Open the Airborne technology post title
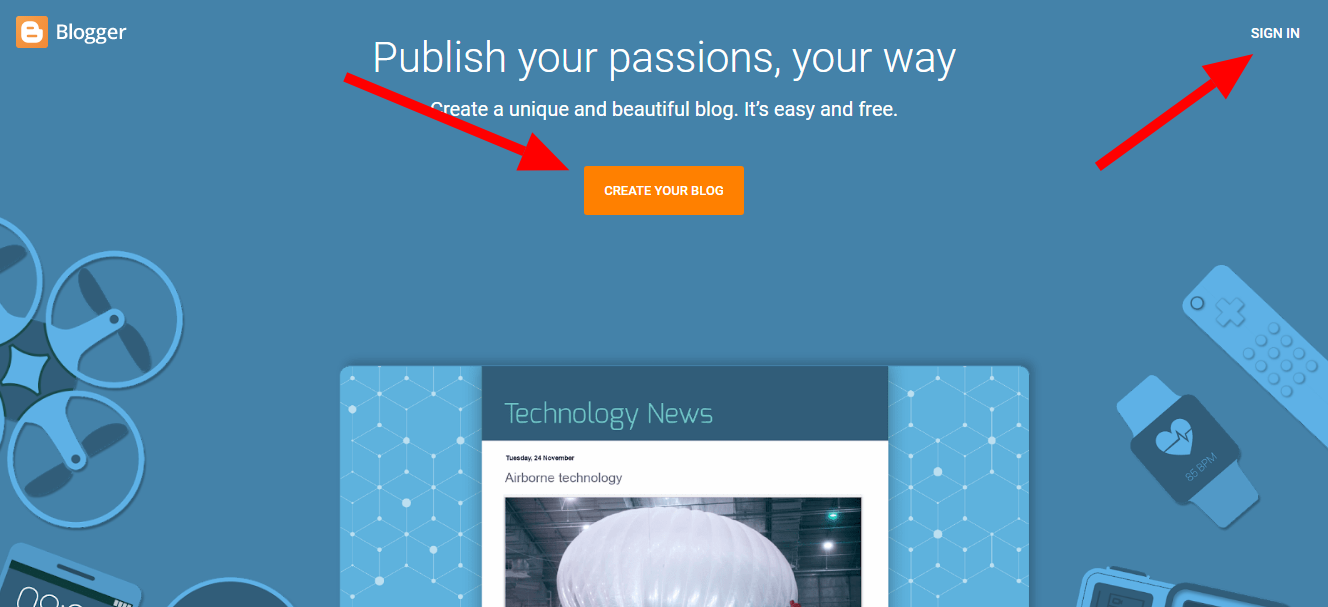 pyautogui.click(x=563, y=478)
